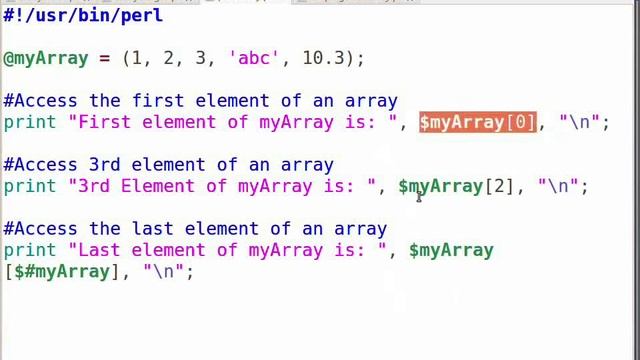Click the $myArray variable ending the Last element line
Screen dimensions: 640x360
[x=451, y=250]
